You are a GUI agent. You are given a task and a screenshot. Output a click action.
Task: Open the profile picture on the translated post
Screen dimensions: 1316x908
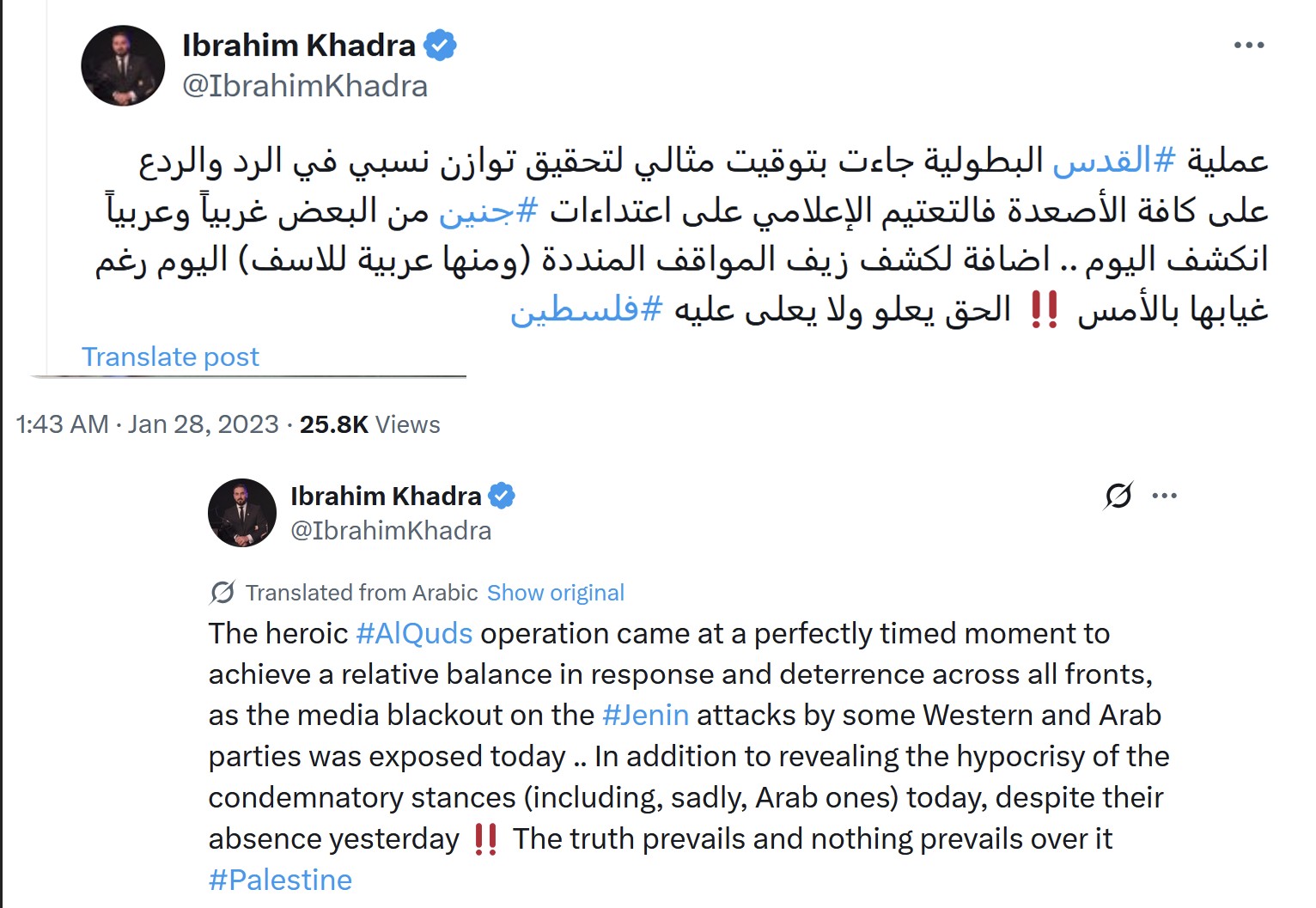pyautogui.click(x=242, y=513)
